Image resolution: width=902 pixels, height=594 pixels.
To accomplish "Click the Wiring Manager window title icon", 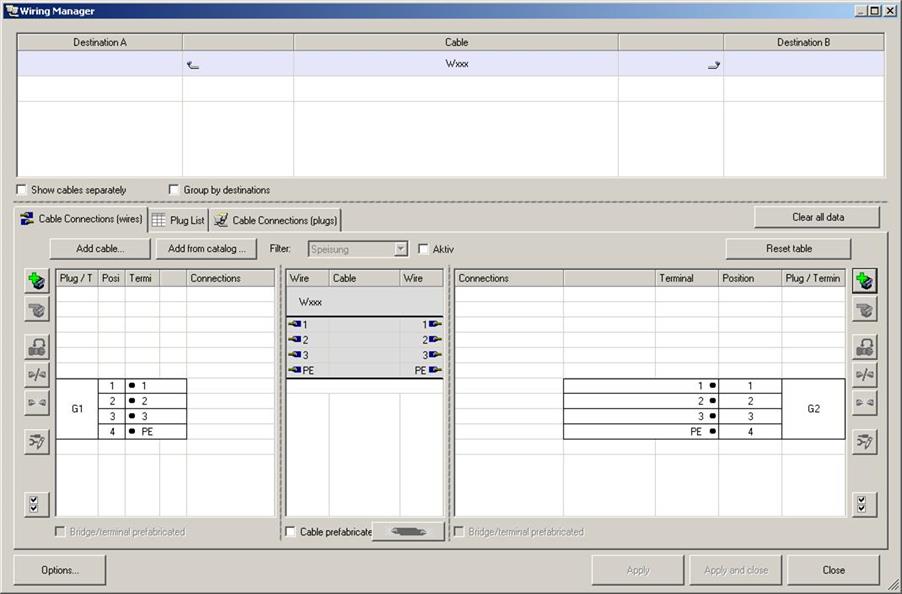I will pos(12,11).
